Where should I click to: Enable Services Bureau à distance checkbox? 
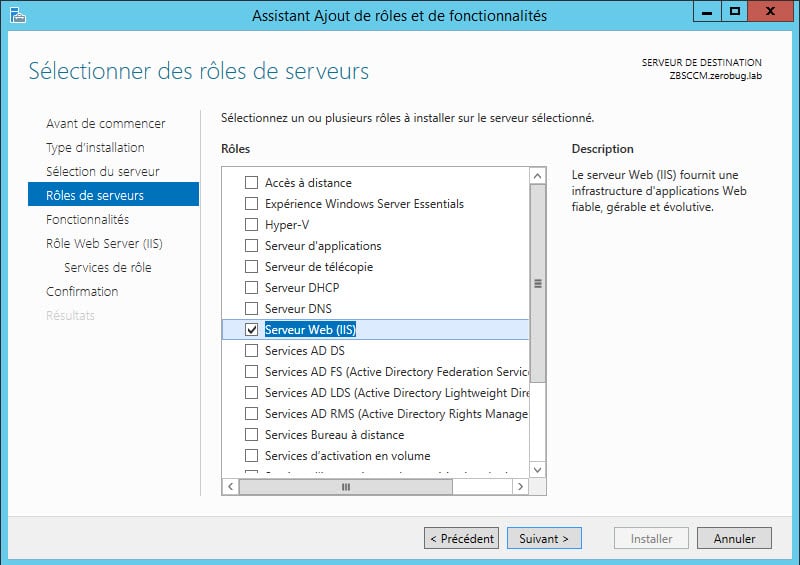point(252,434)
